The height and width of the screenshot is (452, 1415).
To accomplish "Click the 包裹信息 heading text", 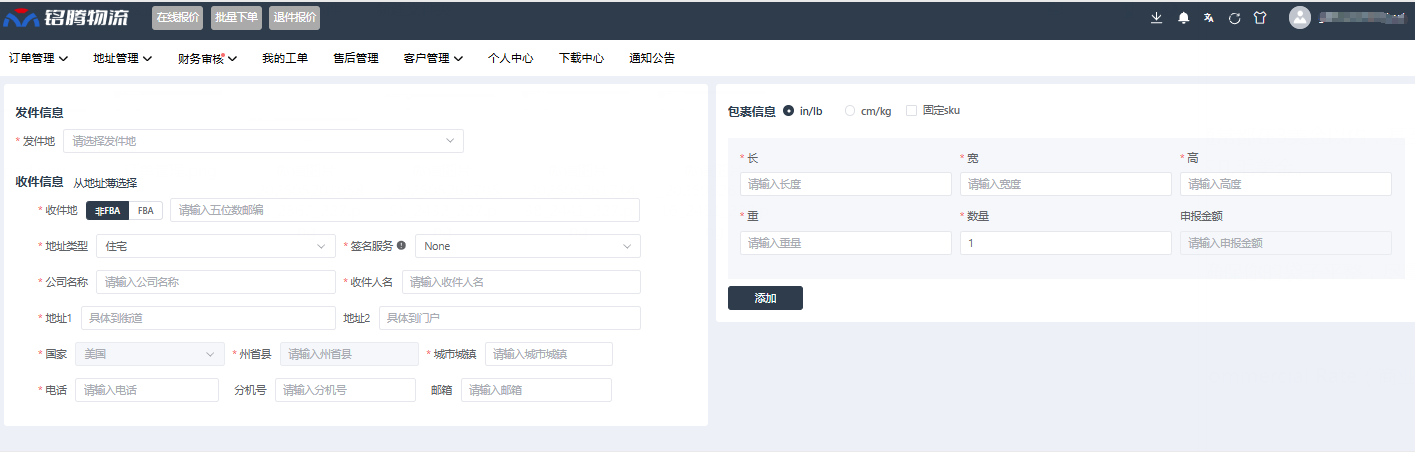I will (x=751, y=111).
